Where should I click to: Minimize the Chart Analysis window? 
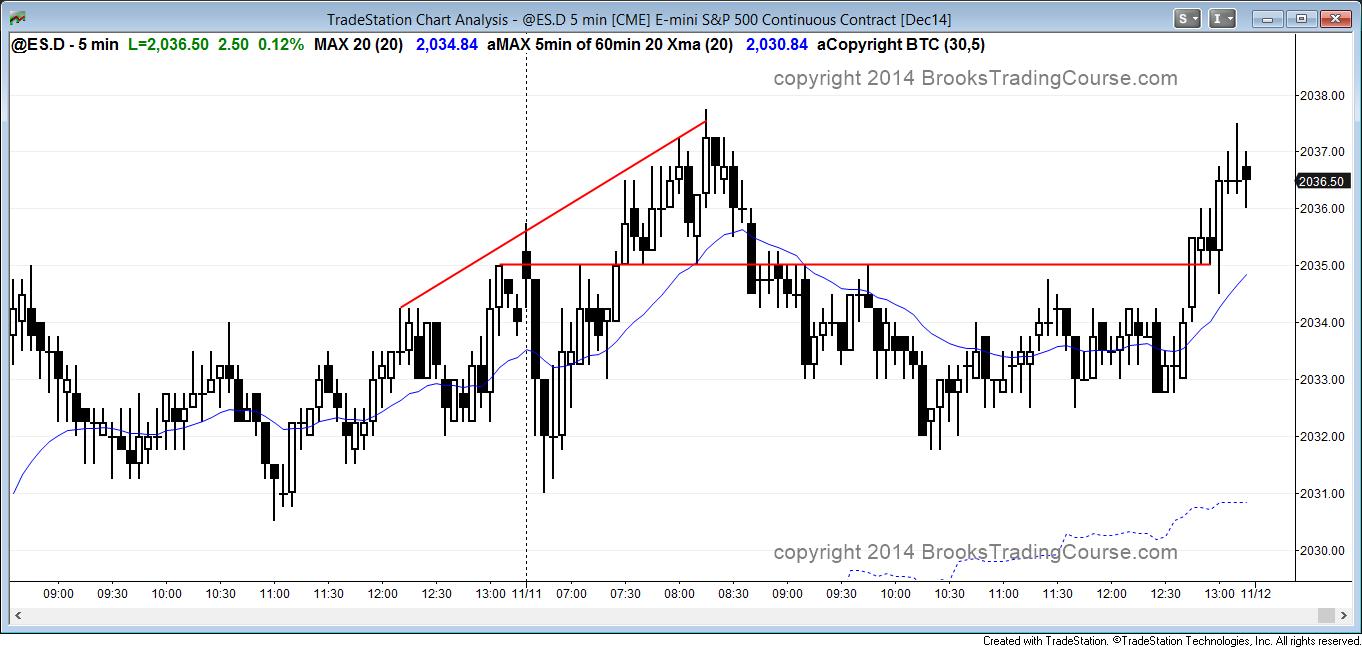(1270, 18)
